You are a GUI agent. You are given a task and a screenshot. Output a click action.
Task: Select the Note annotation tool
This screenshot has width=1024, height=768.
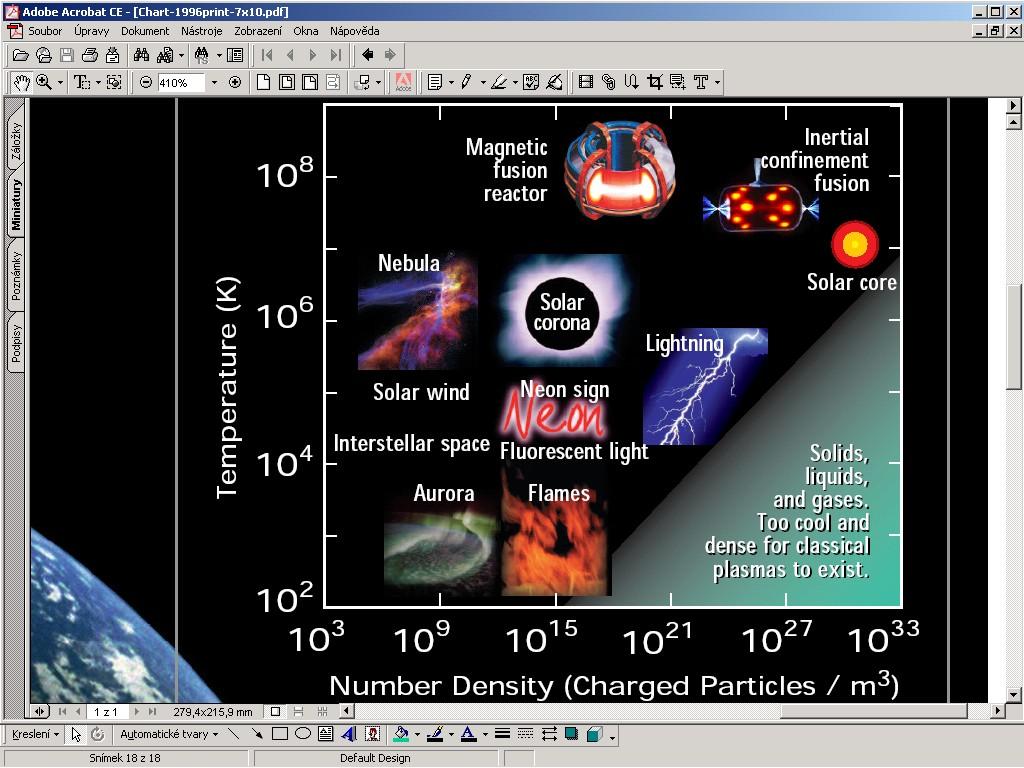click(x=435, y=82)
